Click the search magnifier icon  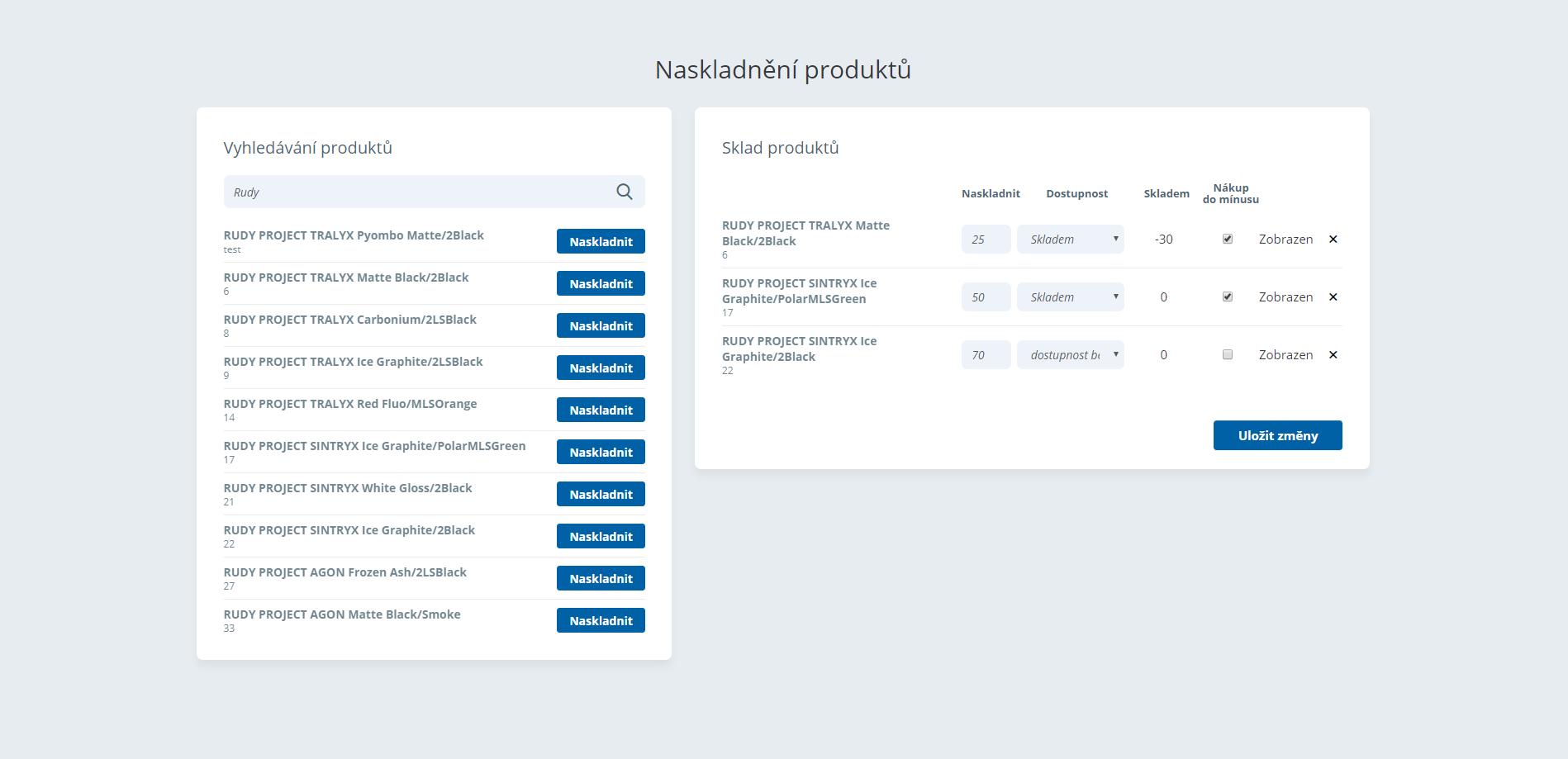(625, 192)
